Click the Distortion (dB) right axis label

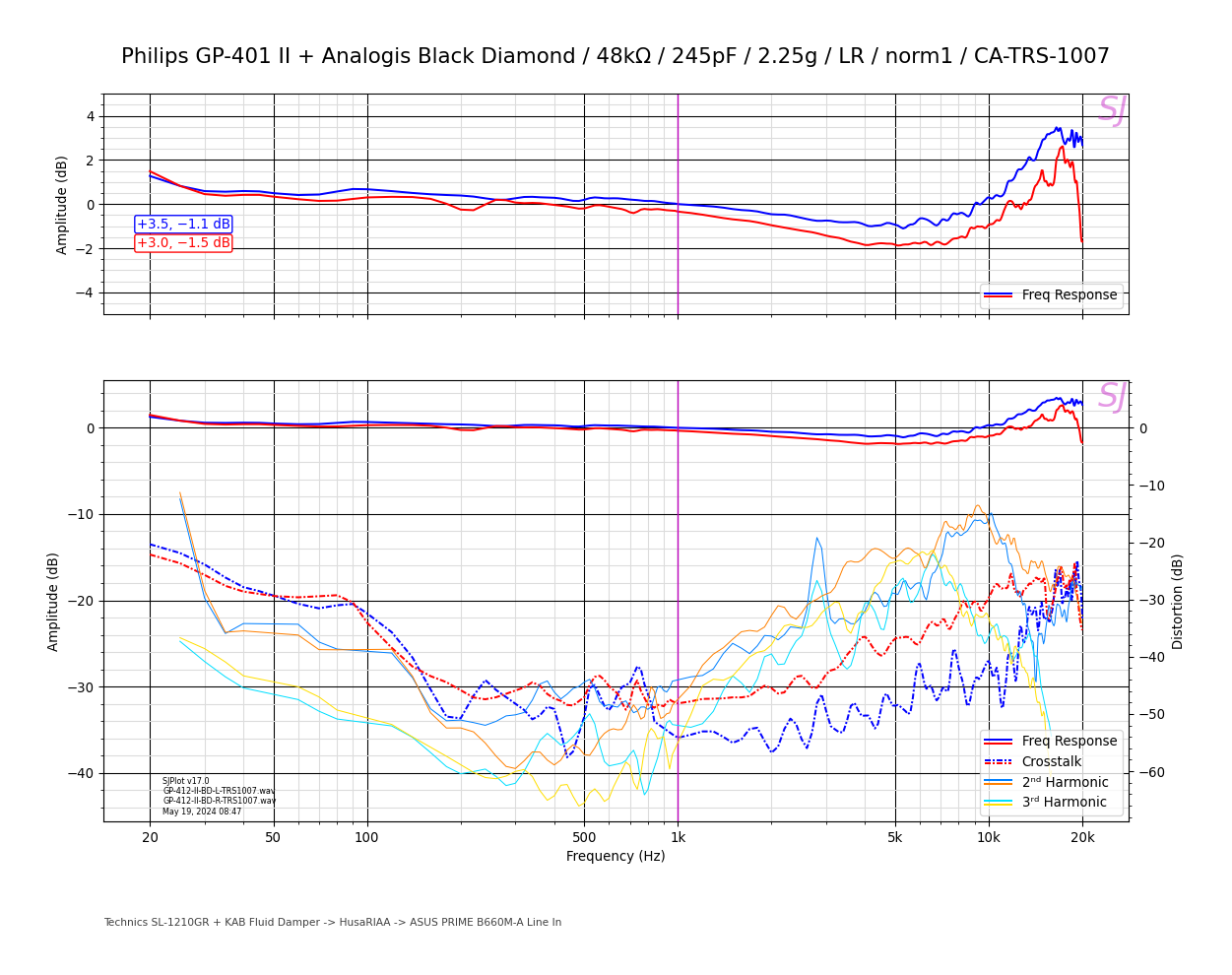tap(1177, 601)
